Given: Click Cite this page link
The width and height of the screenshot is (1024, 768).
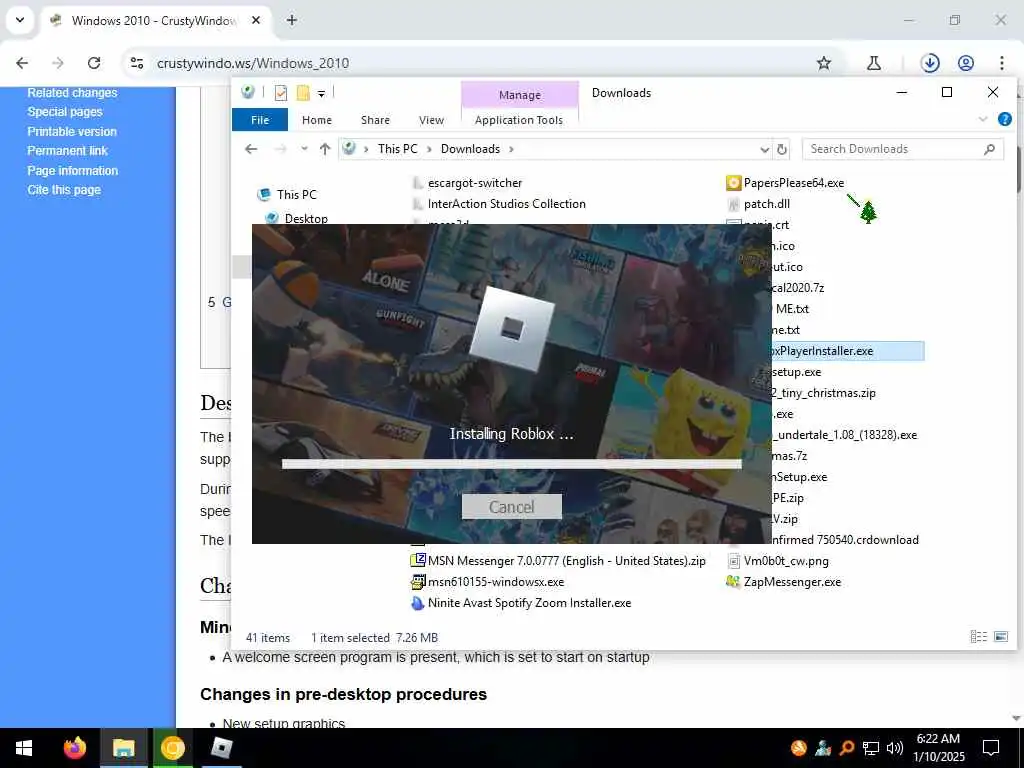Looking at the screenshot, I should click(x=64, y=190).
